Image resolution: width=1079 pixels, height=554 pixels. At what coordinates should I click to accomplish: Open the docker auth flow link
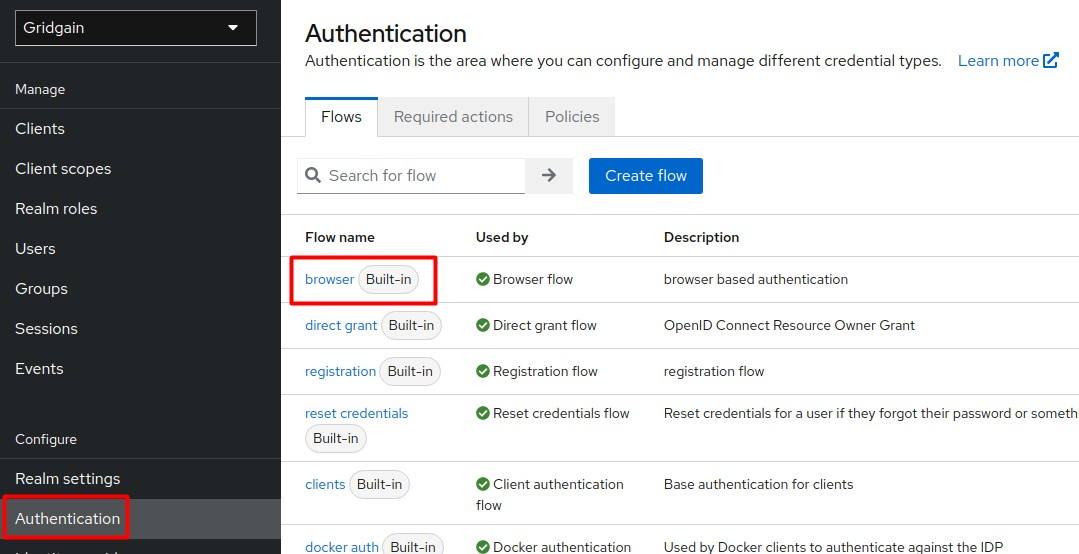coord(342,547)
